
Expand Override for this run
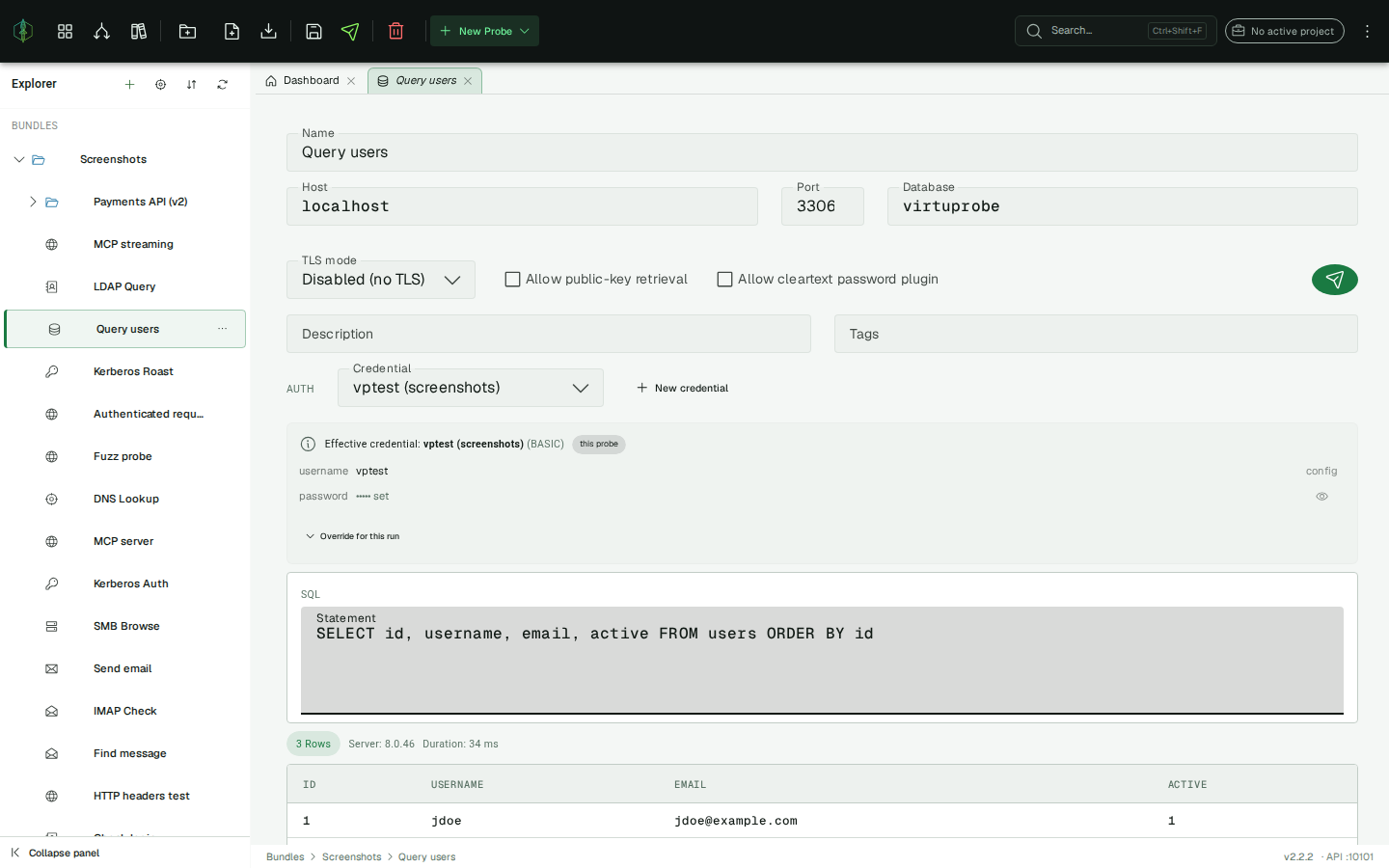coord(352,536)
